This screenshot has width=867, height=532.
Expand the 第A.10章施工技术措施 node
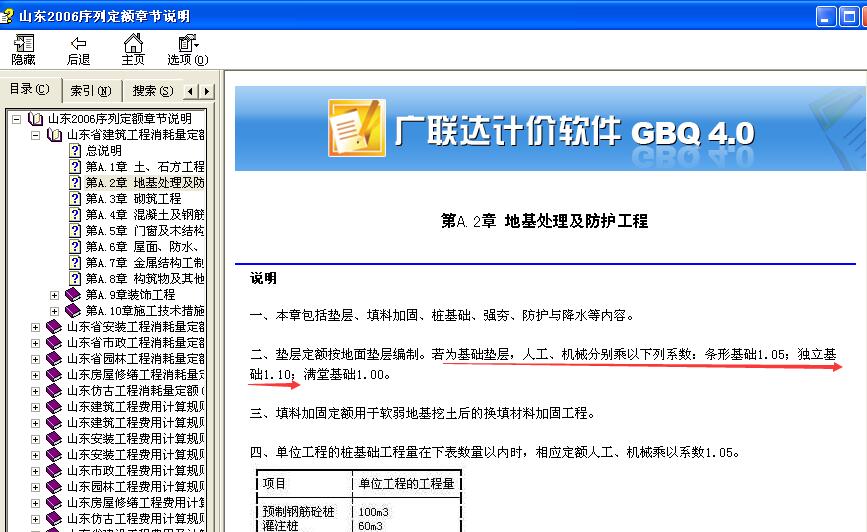54,311
